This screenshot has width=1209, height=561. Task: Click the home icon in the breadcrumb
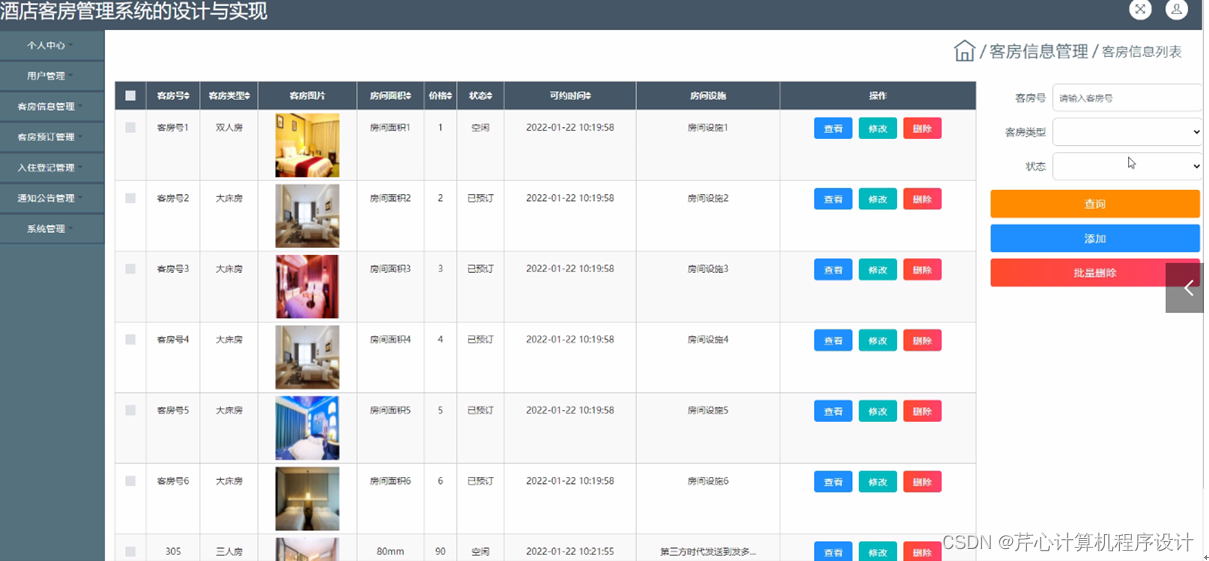coord(964,51)
